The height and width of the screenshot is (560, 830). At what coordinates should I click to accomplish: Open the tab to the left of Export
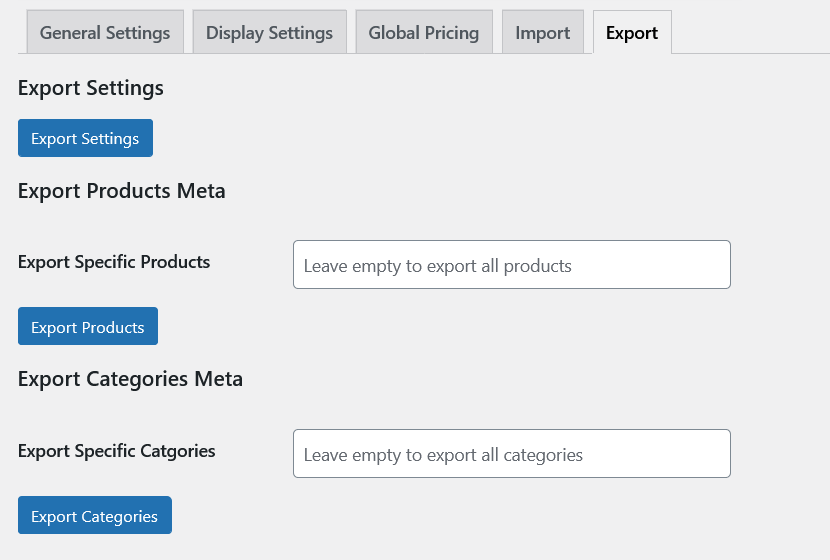pos(542,33)
